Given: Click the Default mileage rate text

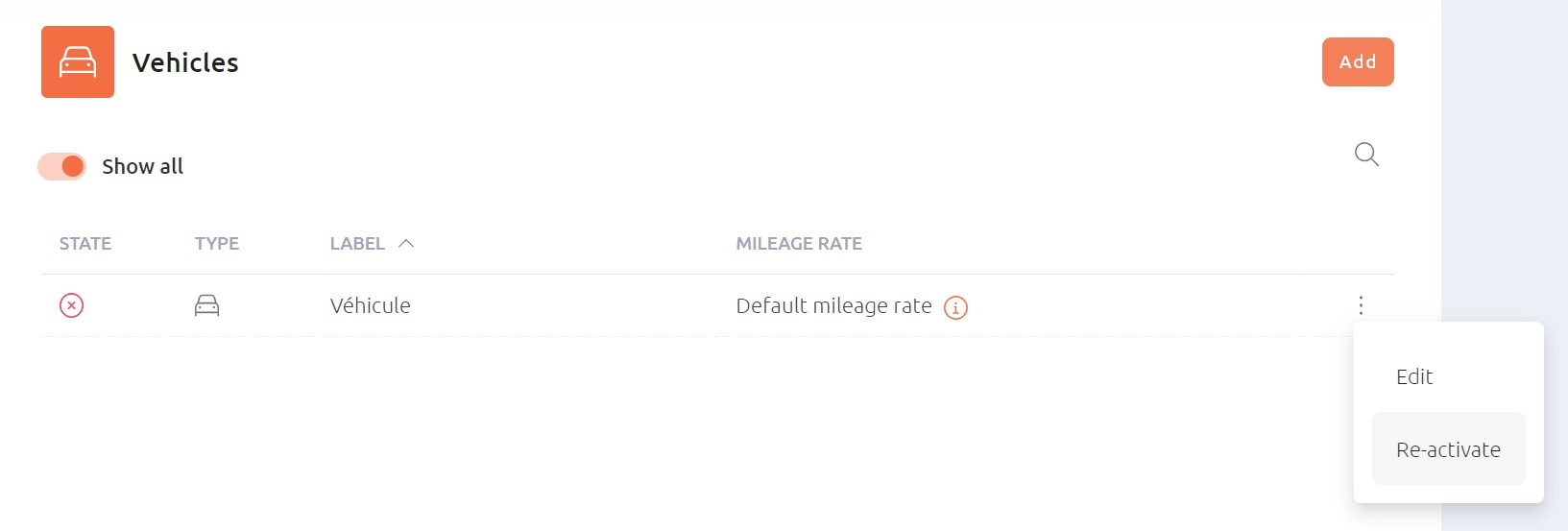Looking at the screenshot, I should (833, 305).
